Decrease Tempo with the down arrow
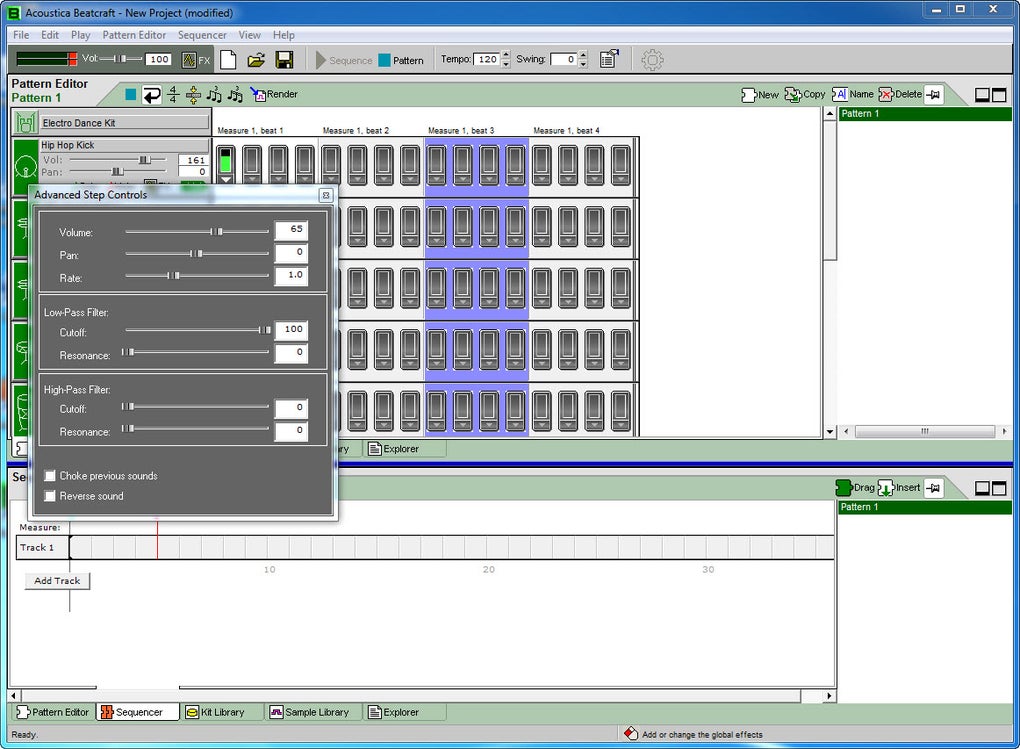 (x=506, y=64)
